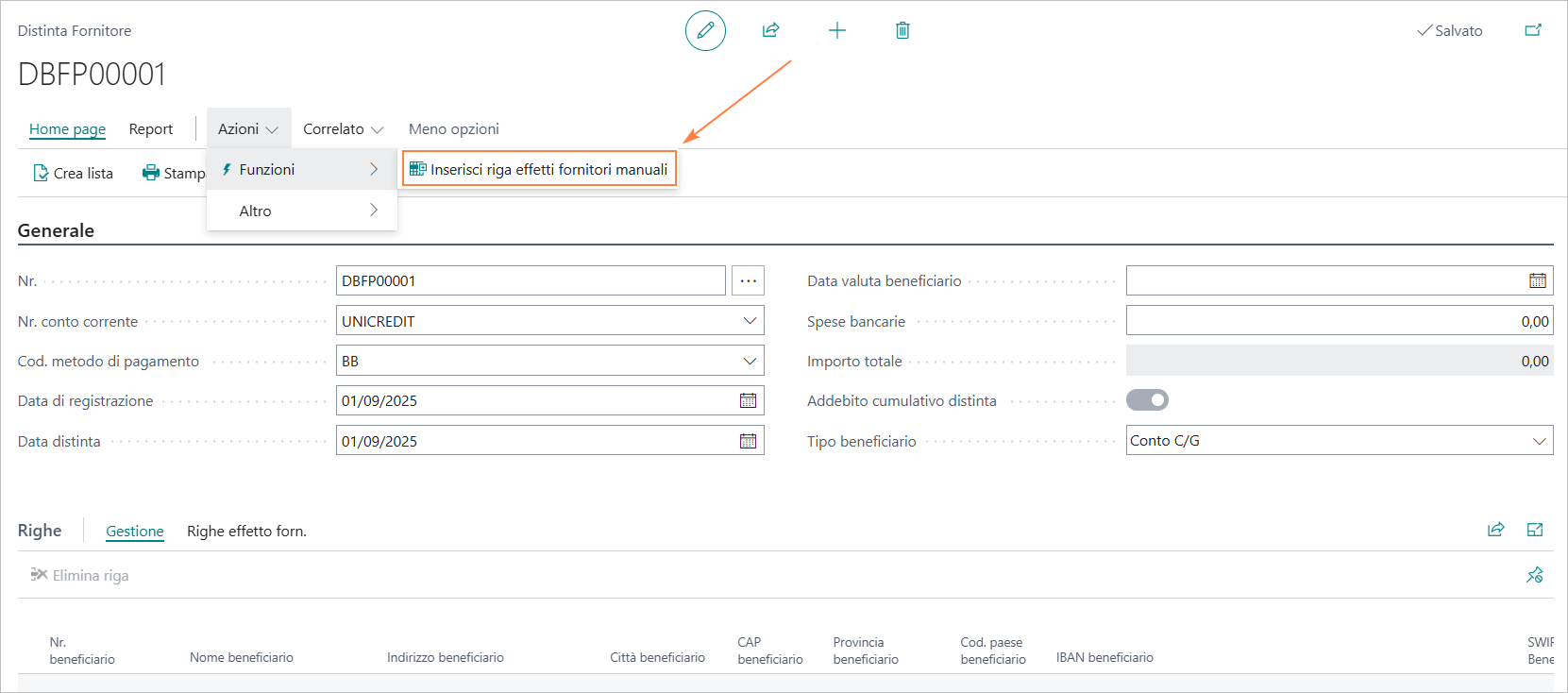Click the pencil edit icon

tap(705, 31)
